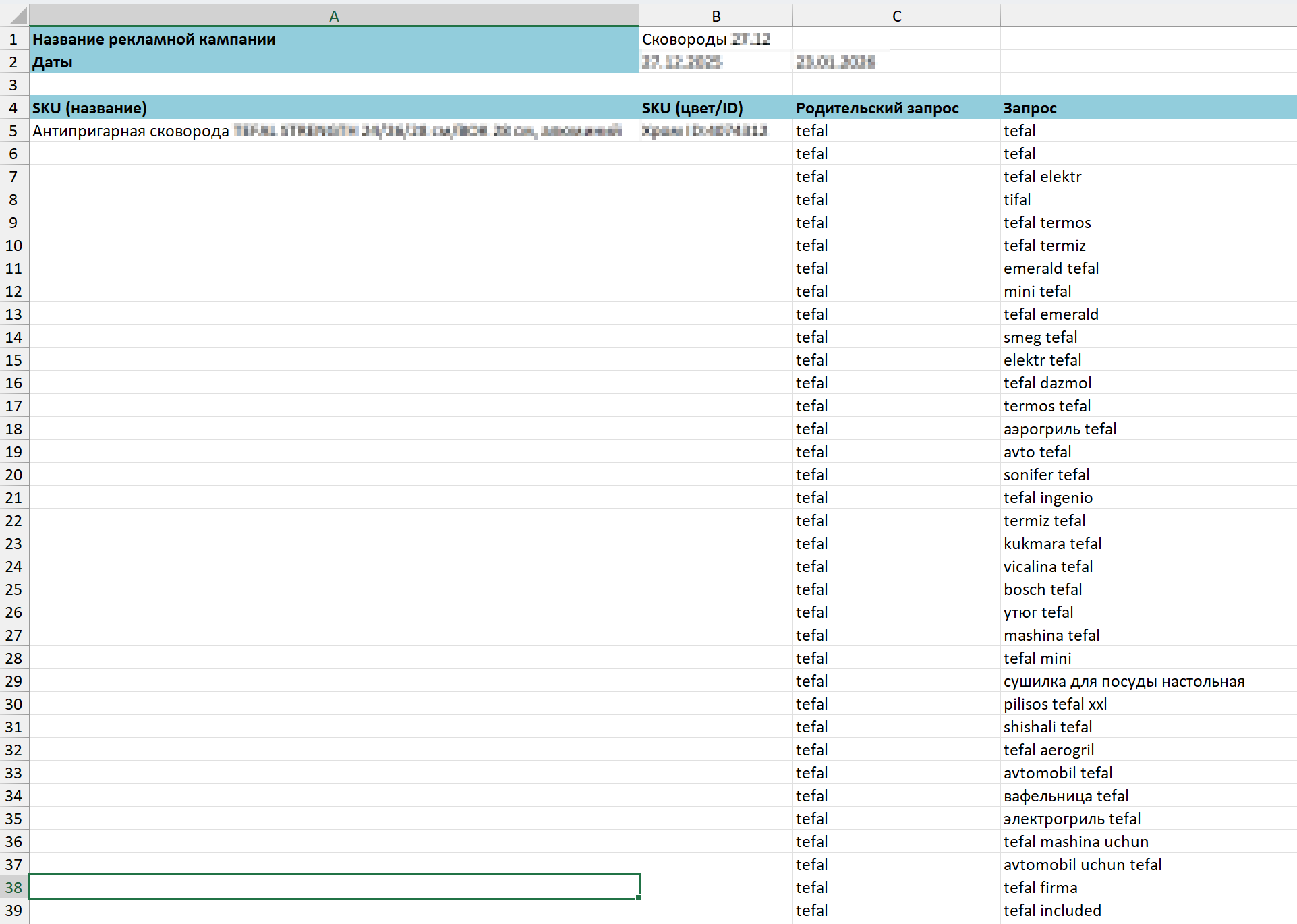Click the fill handle of selected cell A38

639,898
